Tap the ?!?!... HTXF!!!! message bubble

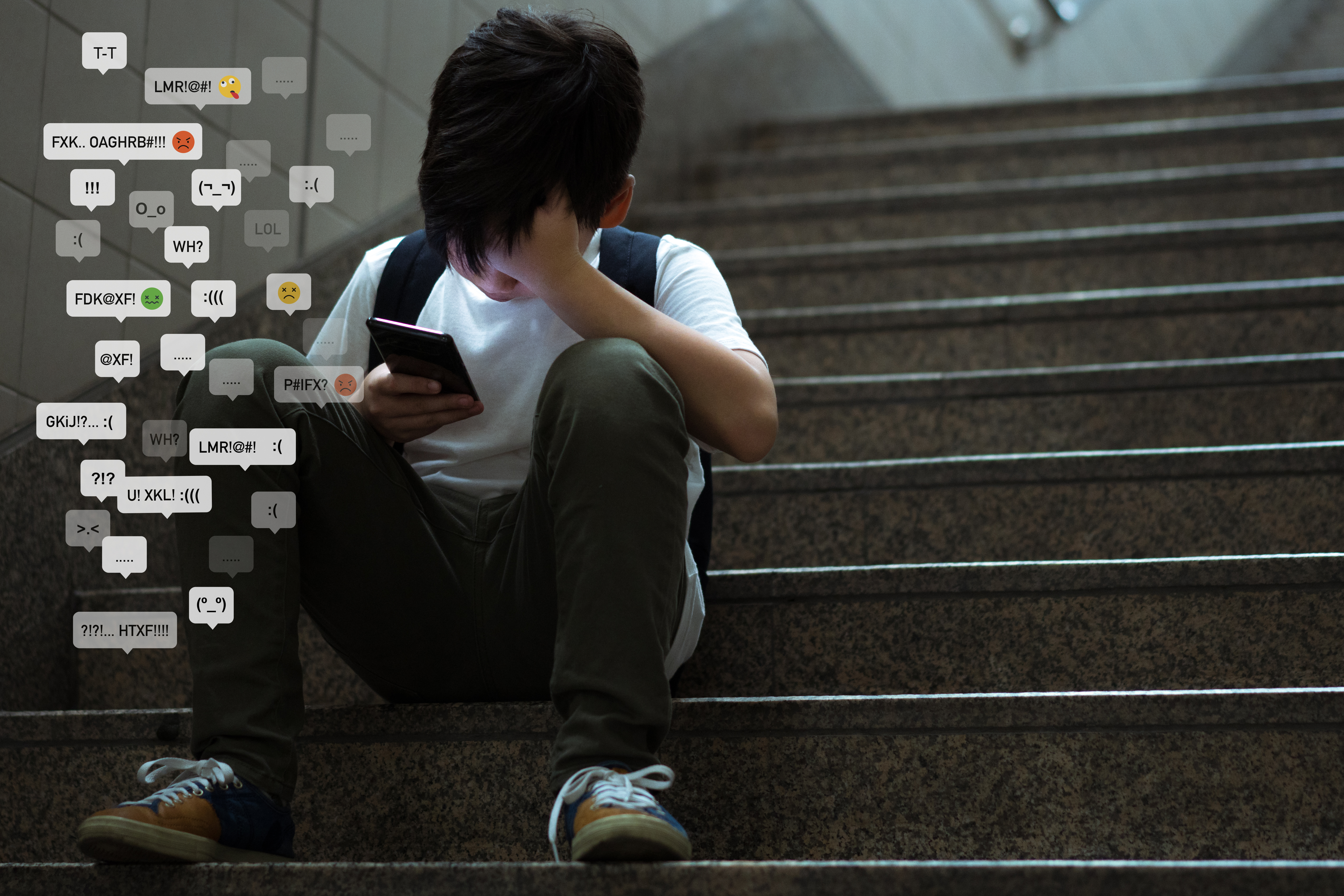click(x=126, y=630)
